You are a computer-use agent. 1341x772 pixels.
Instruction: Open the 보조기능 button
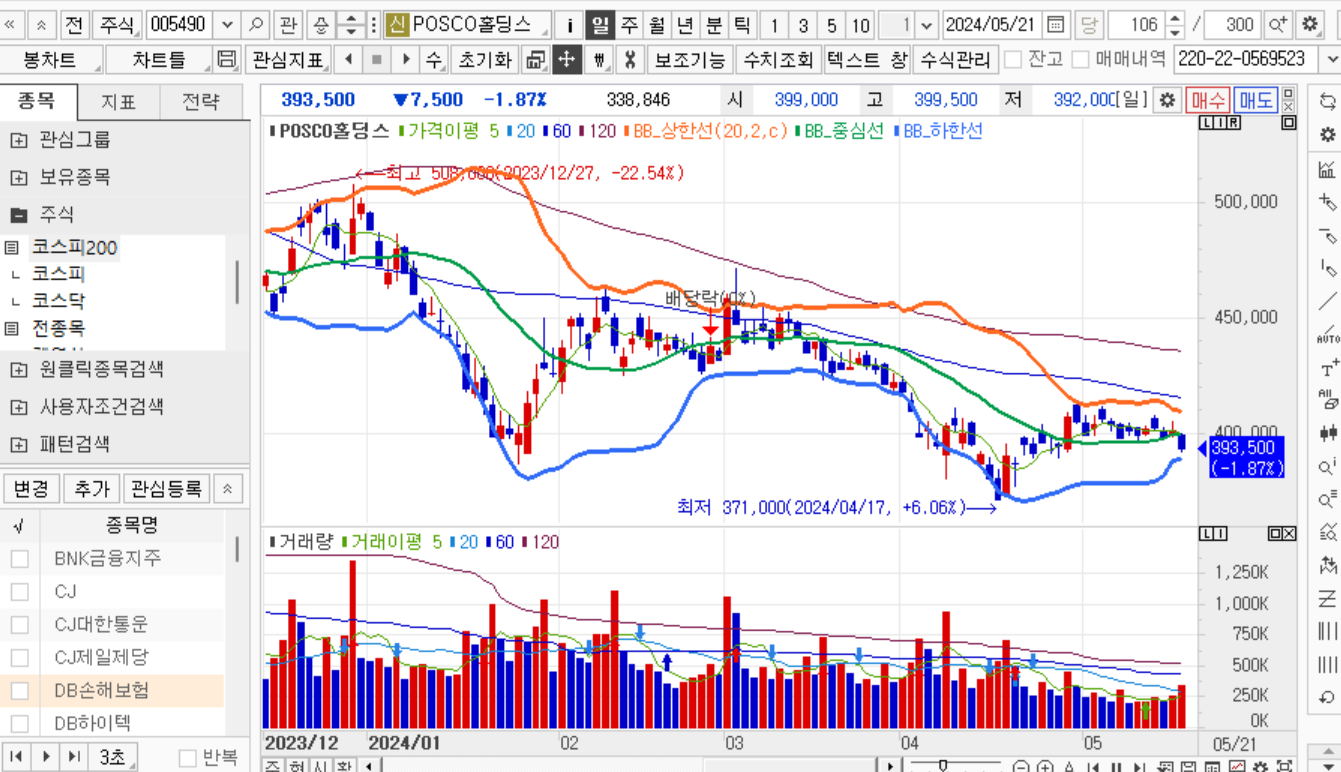coord(690,60)
